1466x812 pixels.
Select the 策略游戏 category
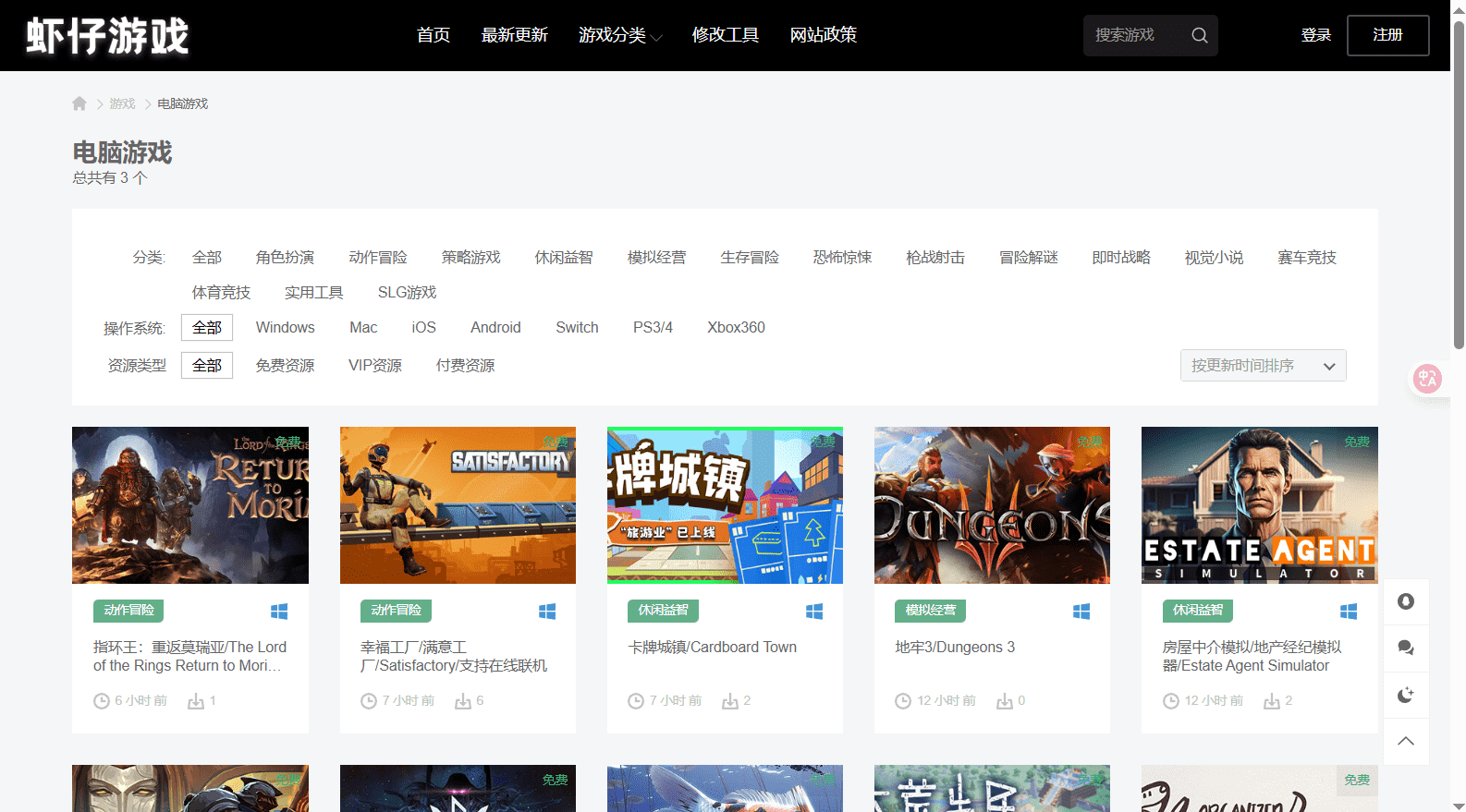tap(471, 258)
